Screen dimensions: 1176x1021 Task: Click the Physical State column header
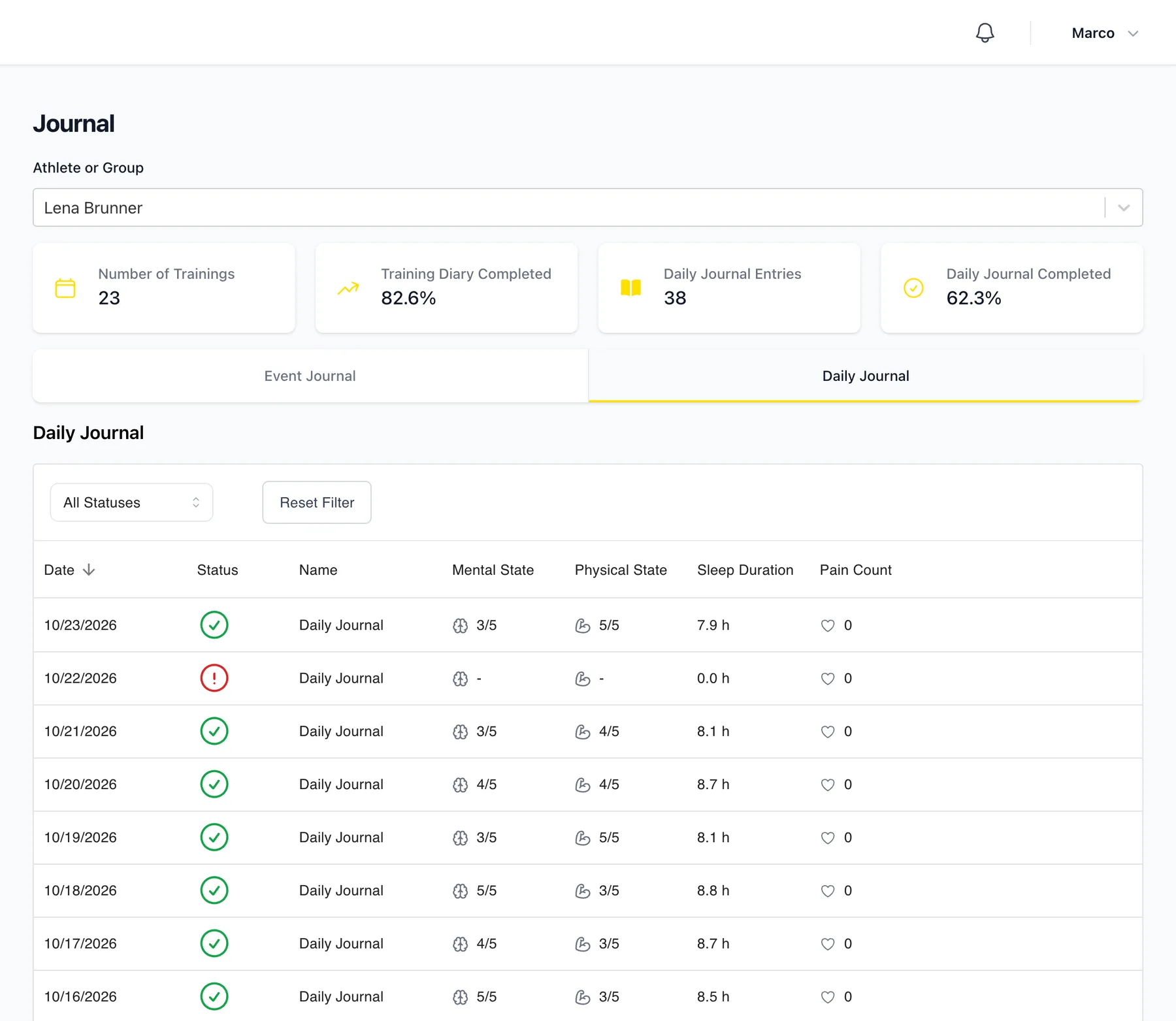(621, 570)
